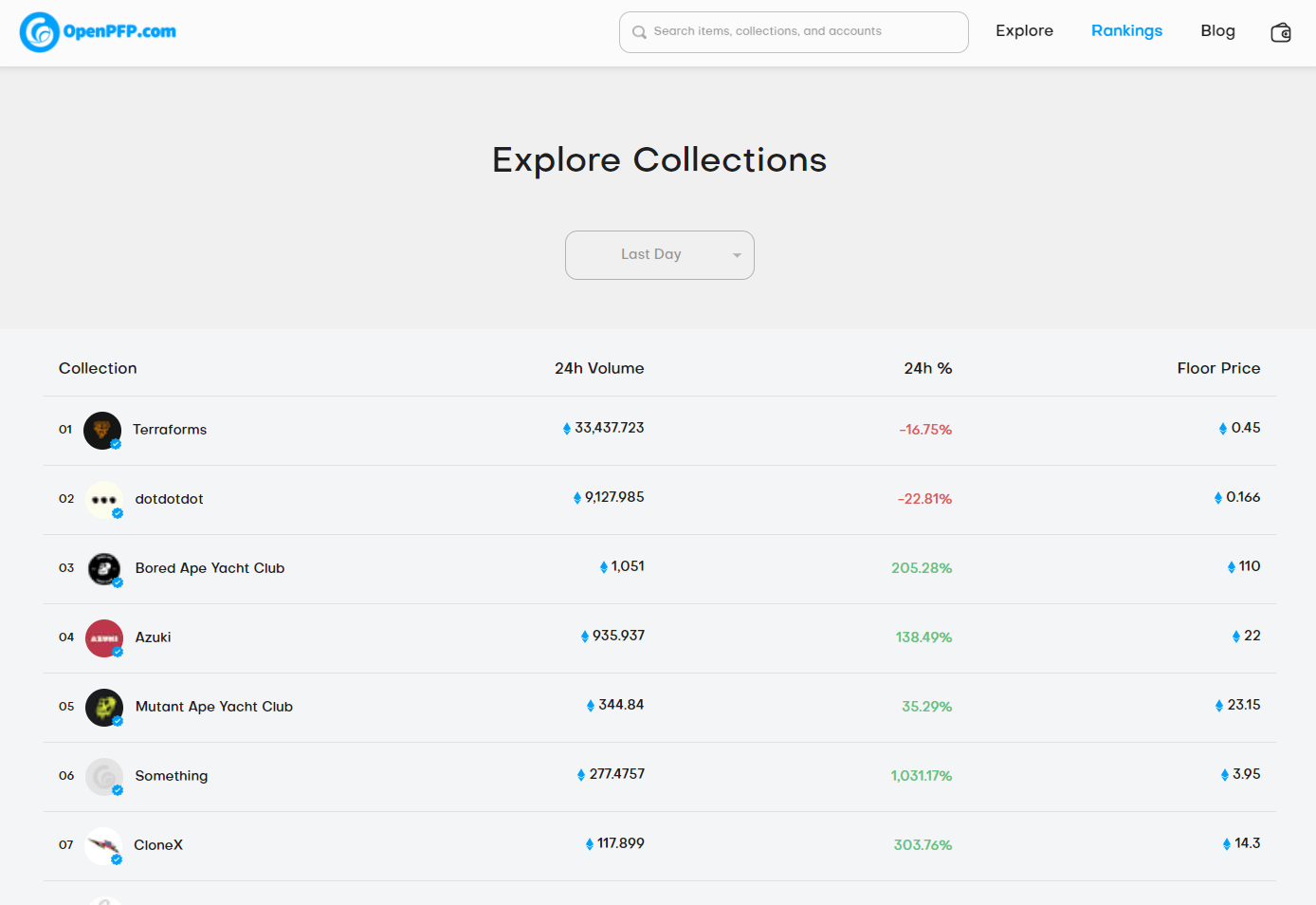Click the 24h % column header
Image resolution: width=1316 pixels, height=905 pixels.
(928, 368)
